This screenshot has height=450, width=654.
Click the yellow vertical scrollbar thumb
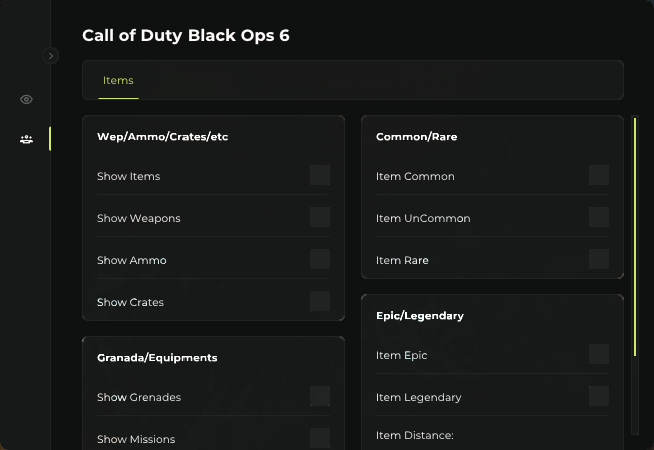pos(635,237)
